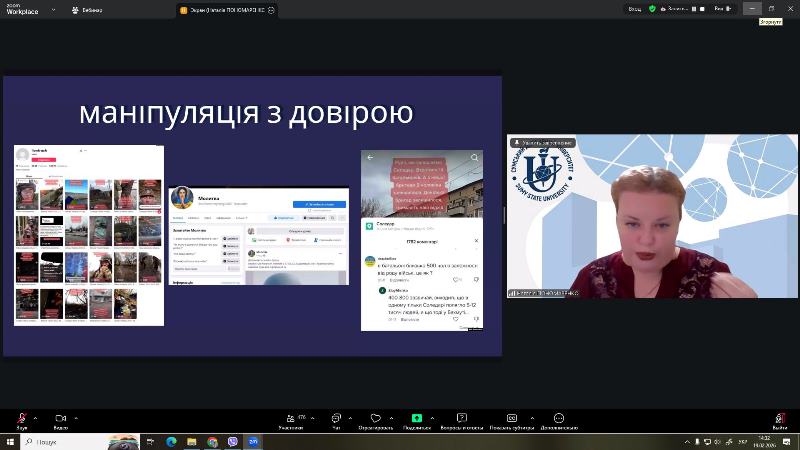Click the Вход sign-in button at top
The height and width of the screenshot is (450, 800).
[x=634, y=8]
